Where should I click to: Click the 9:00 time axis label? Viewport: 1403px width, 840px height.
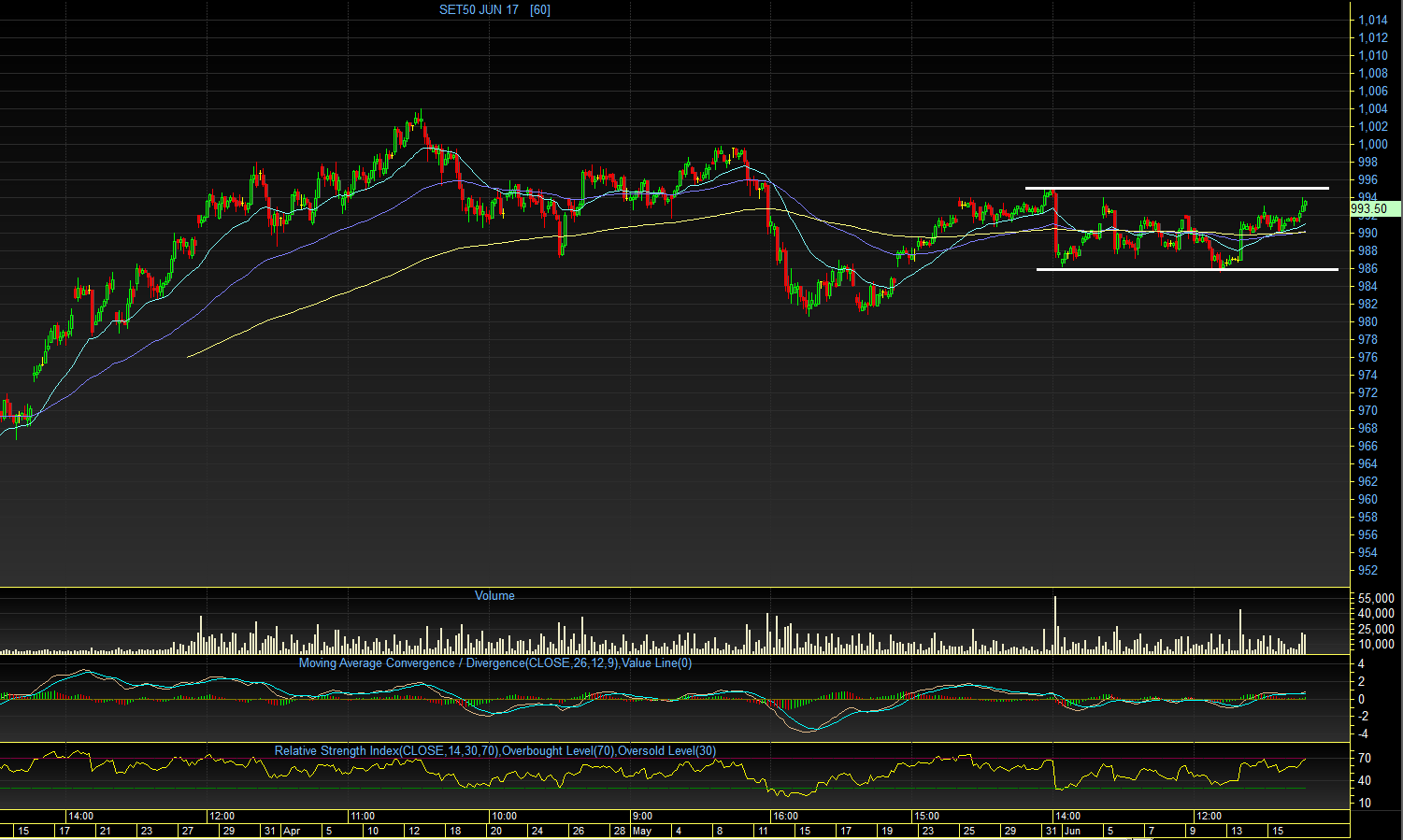[642, 816]
